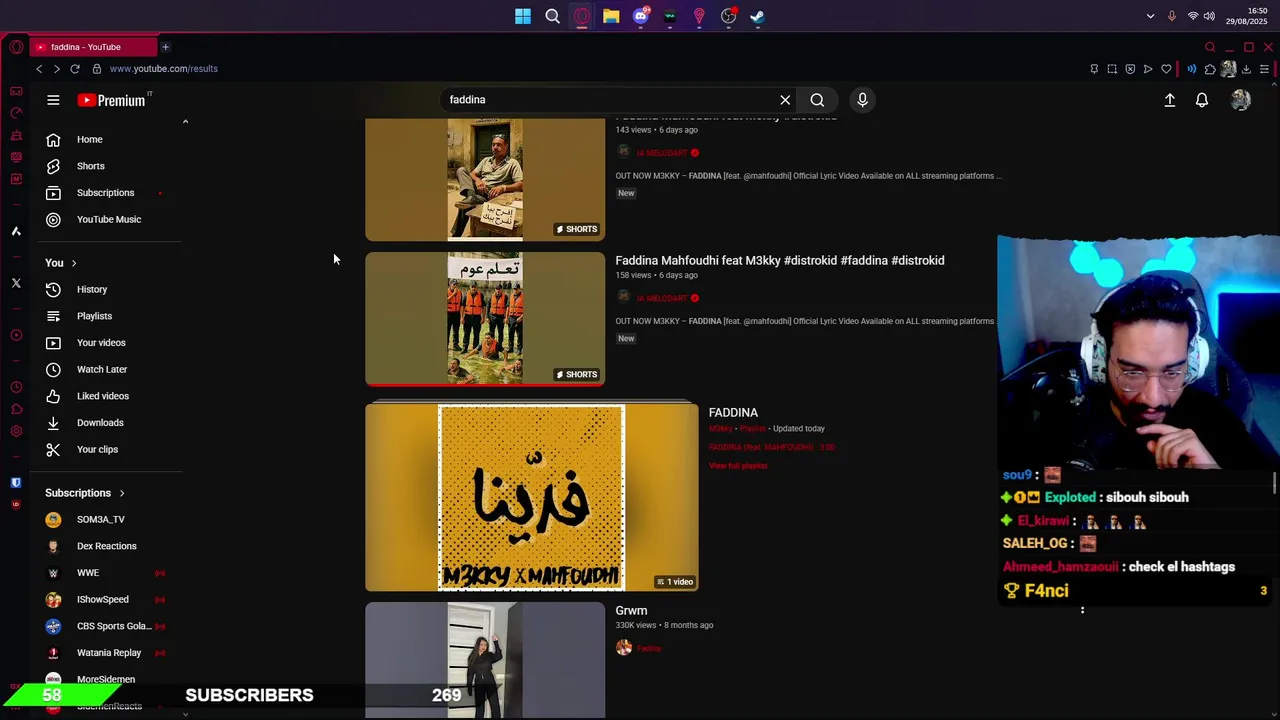
Task: Click the Opera tab search magnifier
Action: [1210, 47]
